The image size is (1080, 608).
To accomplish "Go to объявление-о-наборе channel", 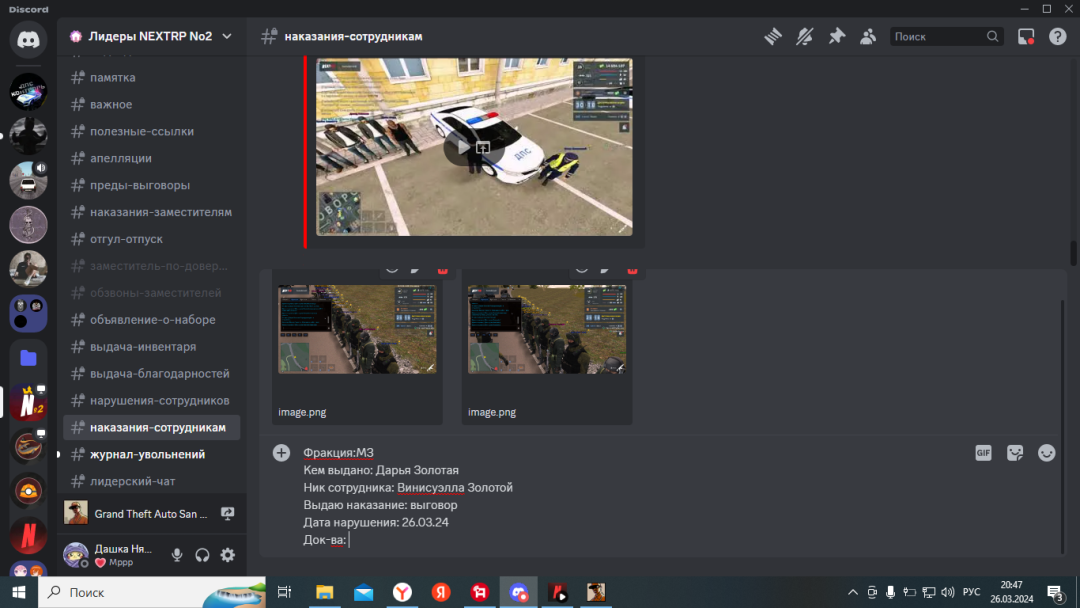I will [152, 319].
